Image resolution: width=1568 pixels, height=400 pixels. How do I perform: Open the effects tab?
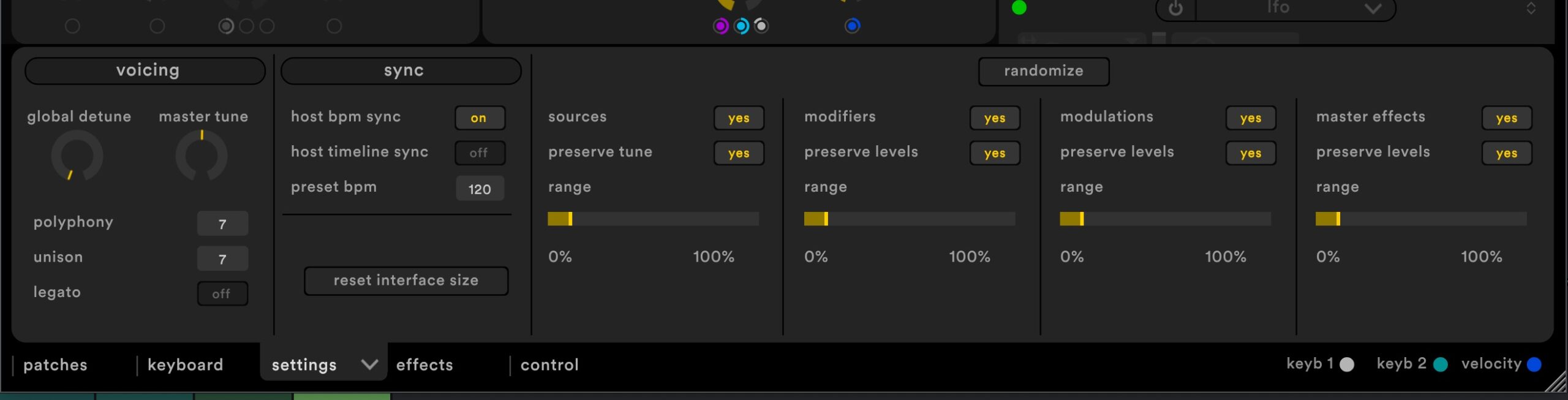[424, 365]
